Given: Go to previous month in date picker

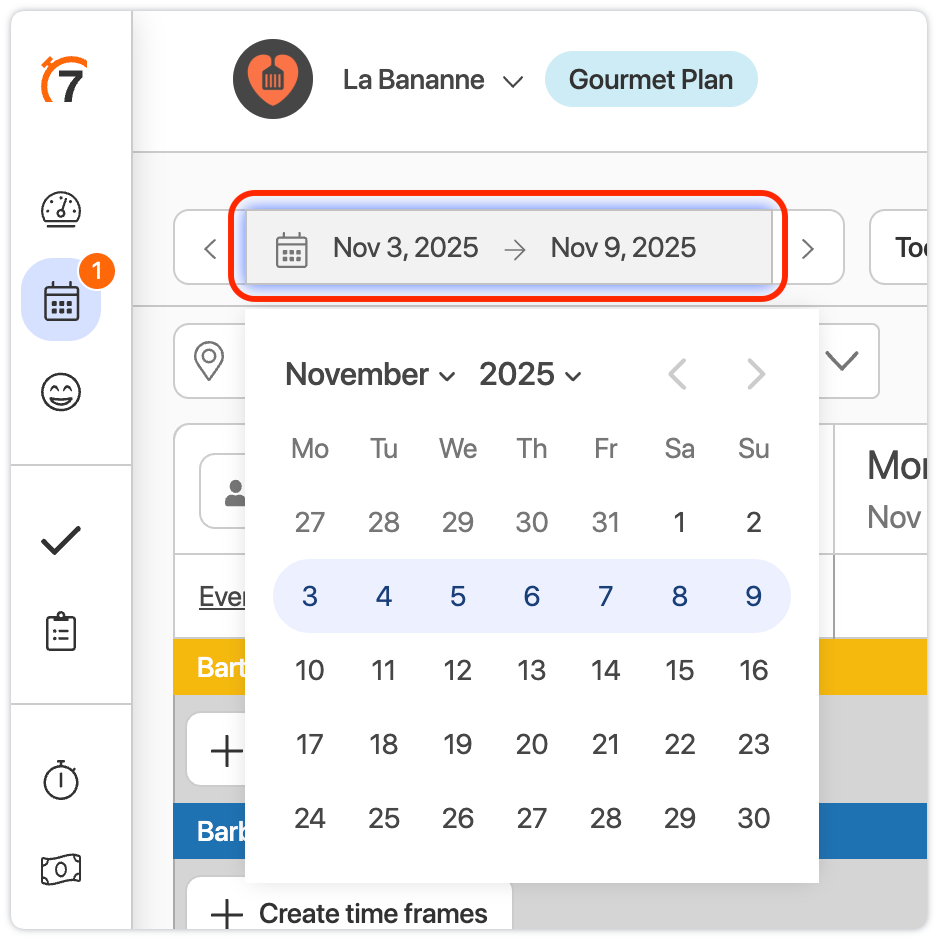Looking at the screenshot, I should pos(677,375).
